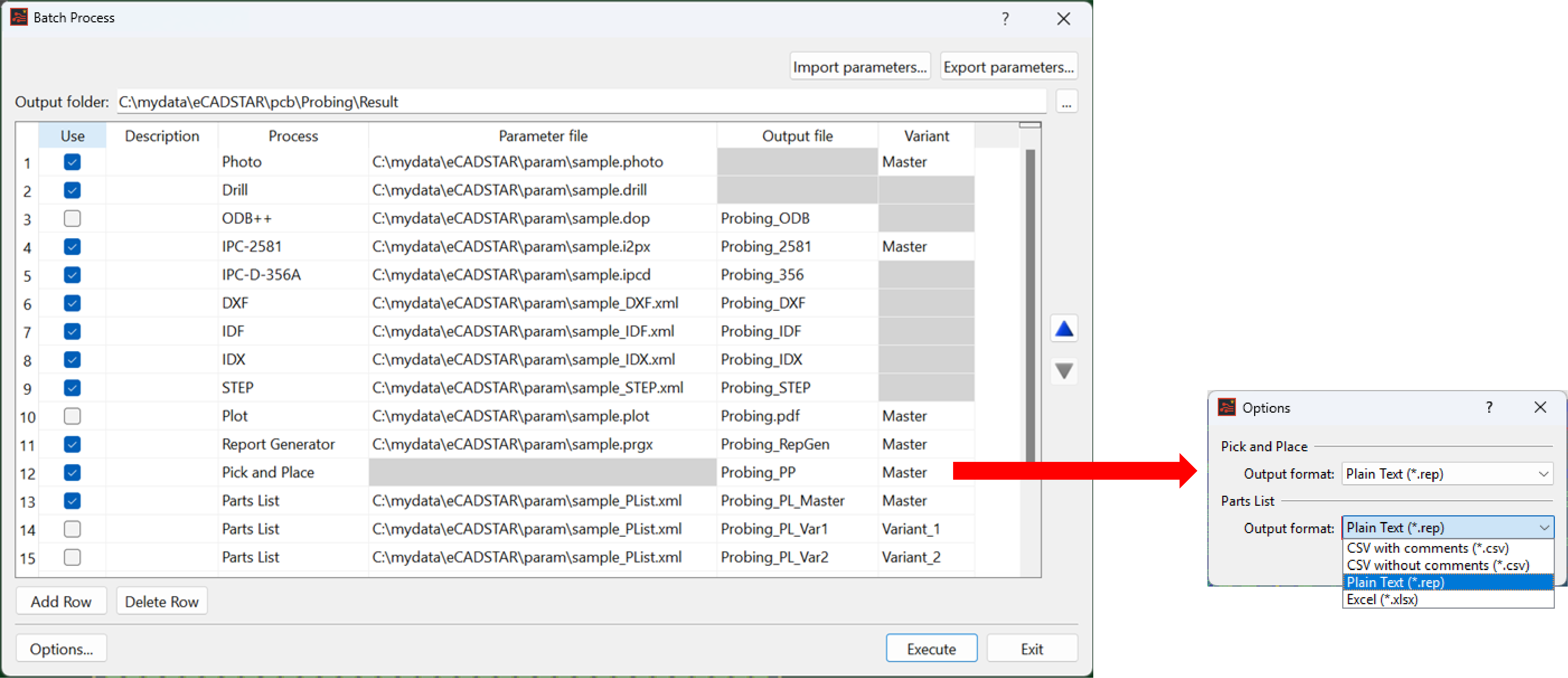
Task: Enable the Use box for Plot
Action: pyautogui.click(x=72, y=416)
